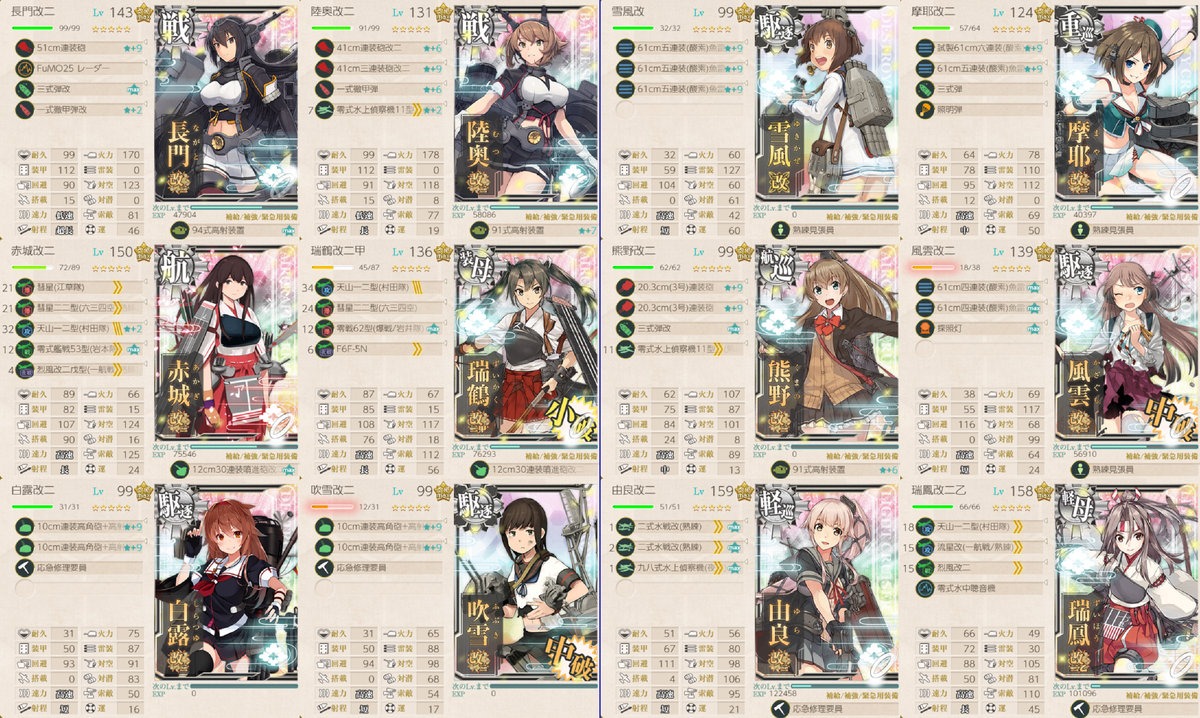Open Zuikaku's F6F-5N equipment slot
The image size is (1200, 718).
pos(382,350)
